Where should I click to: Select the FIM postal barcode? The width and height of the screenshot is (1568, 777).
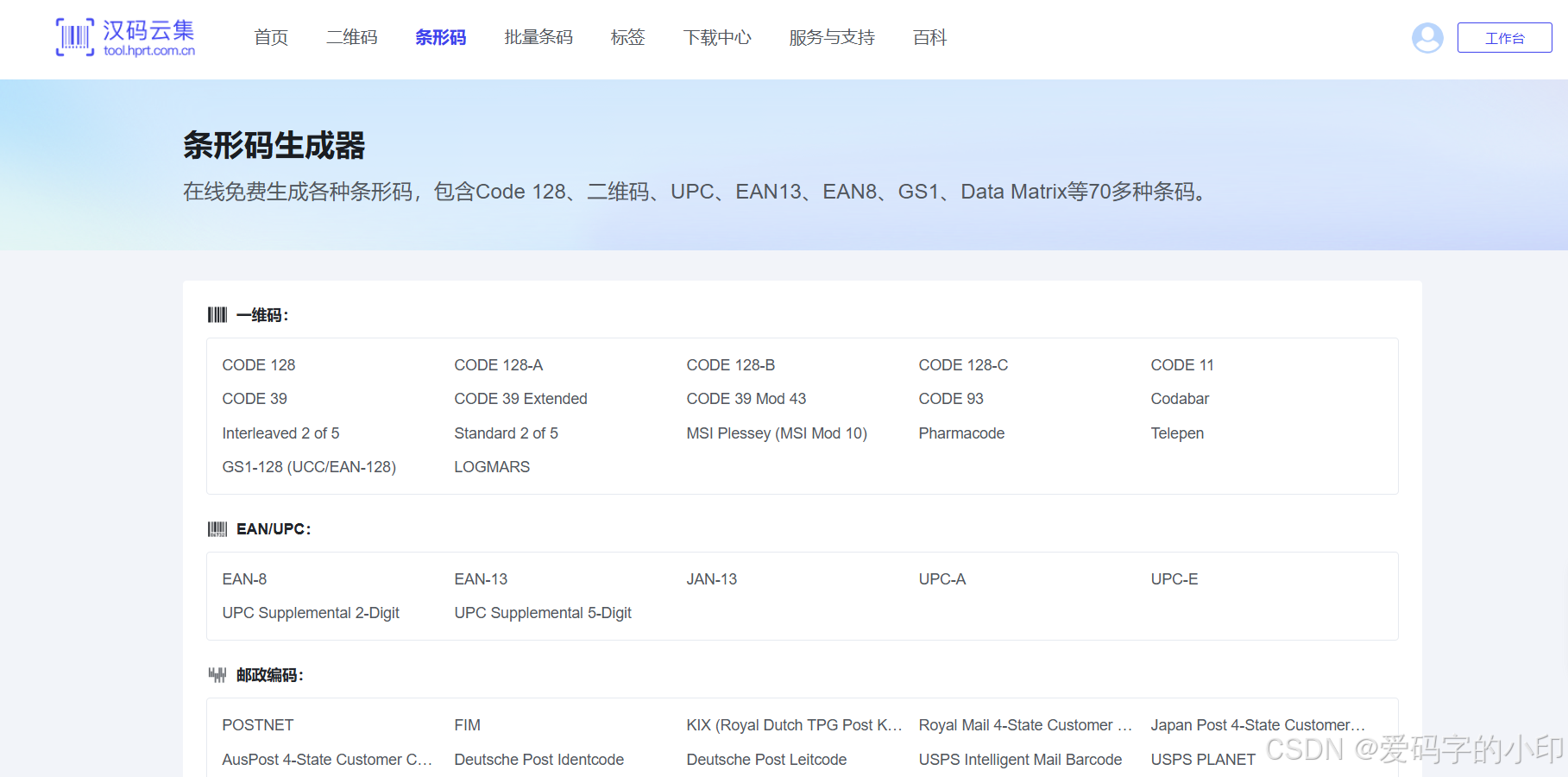[x=467, y=725]
